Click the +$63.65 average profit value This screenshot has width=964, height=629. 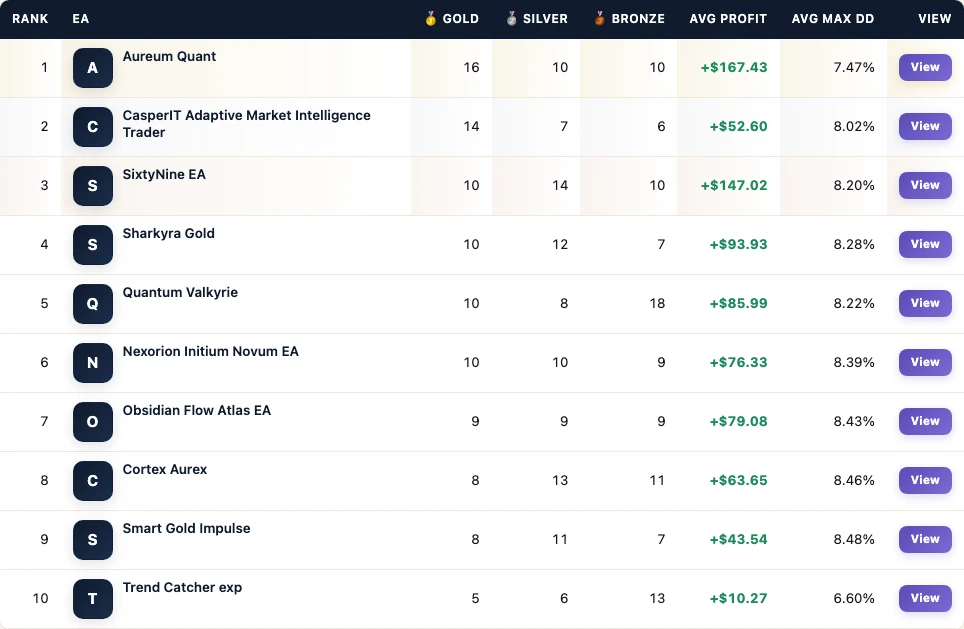point(738,481)
